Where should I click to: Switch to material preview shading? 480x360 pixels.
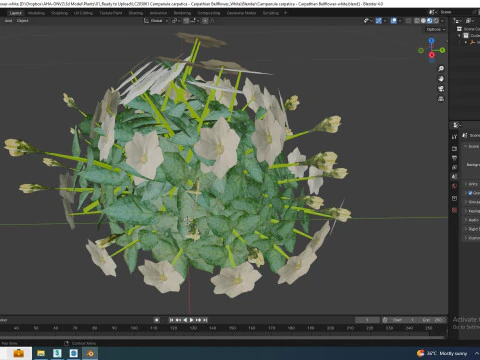(430, 21)
